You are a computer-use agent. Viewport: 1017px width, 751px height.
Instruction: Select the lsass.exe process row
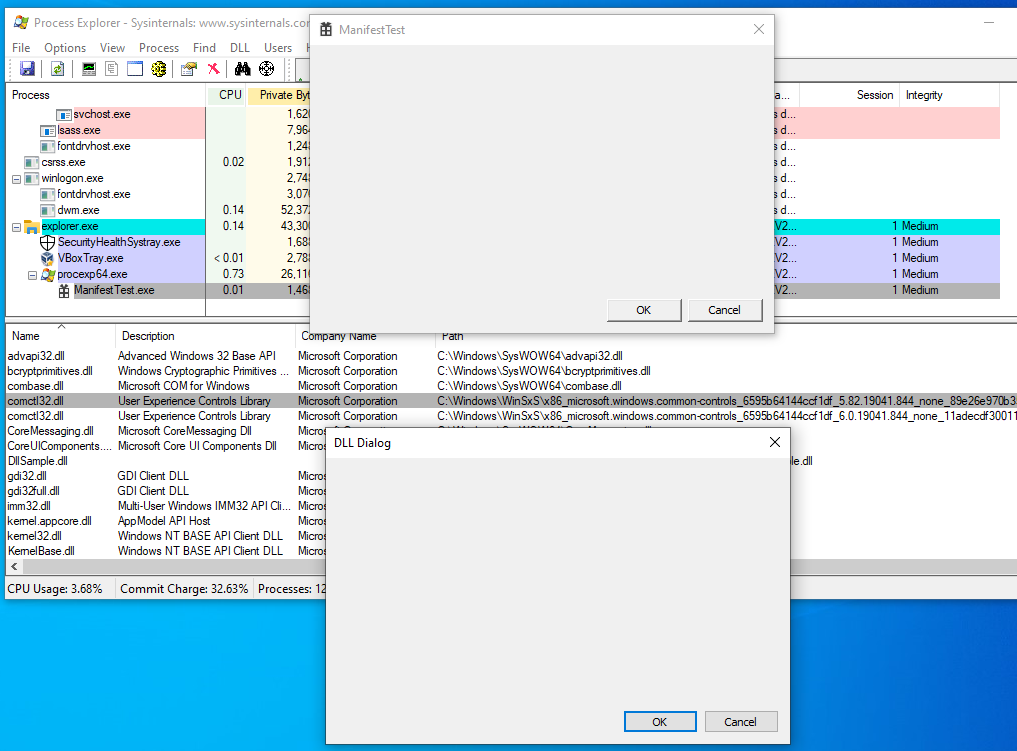pos(158,130)
